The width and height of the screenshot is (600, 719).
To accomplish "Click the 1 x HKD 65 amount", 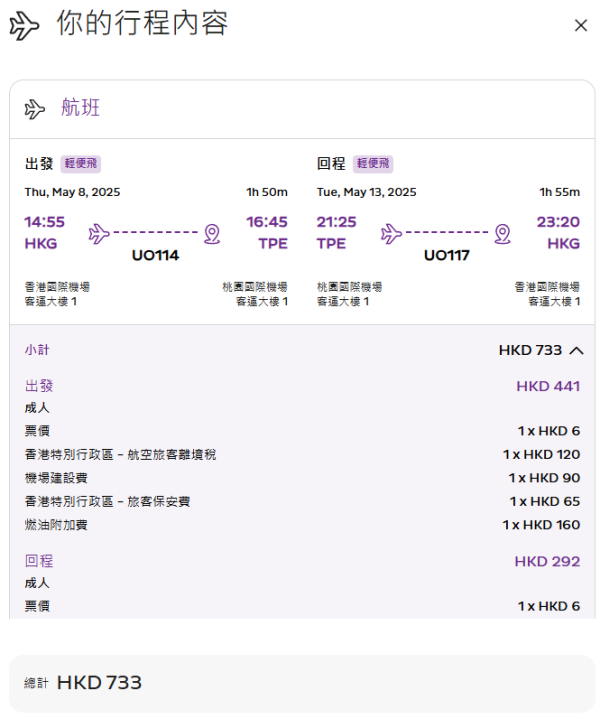I will 544,502.
